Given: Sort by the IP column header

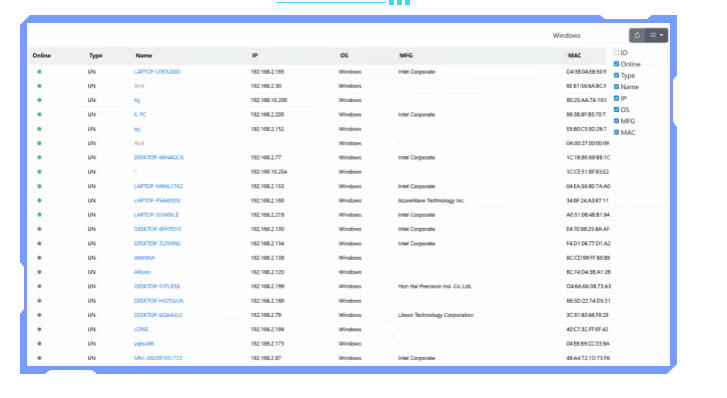Looking at the screenshot, I should [x=255, y=55].
